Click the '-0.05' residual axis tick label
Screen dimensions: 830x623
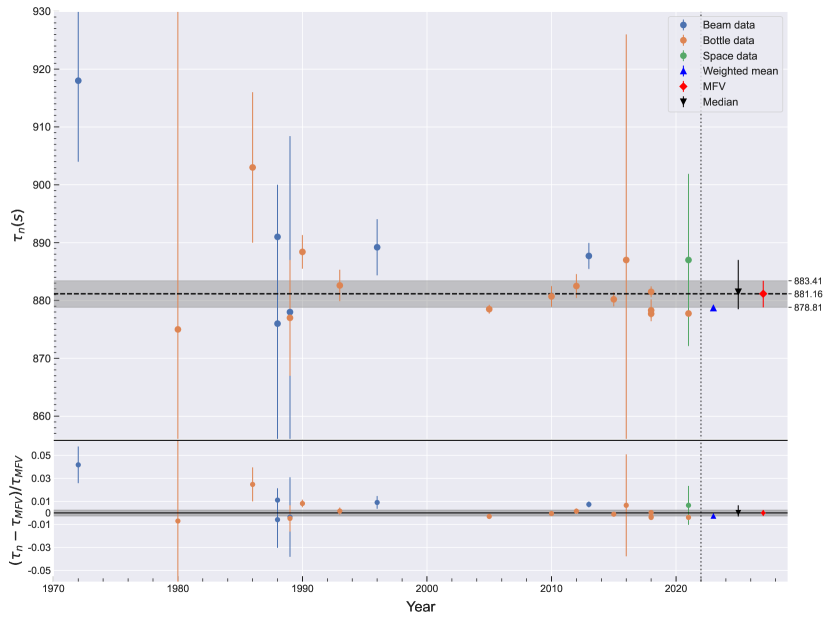click(x=40, y=571)
